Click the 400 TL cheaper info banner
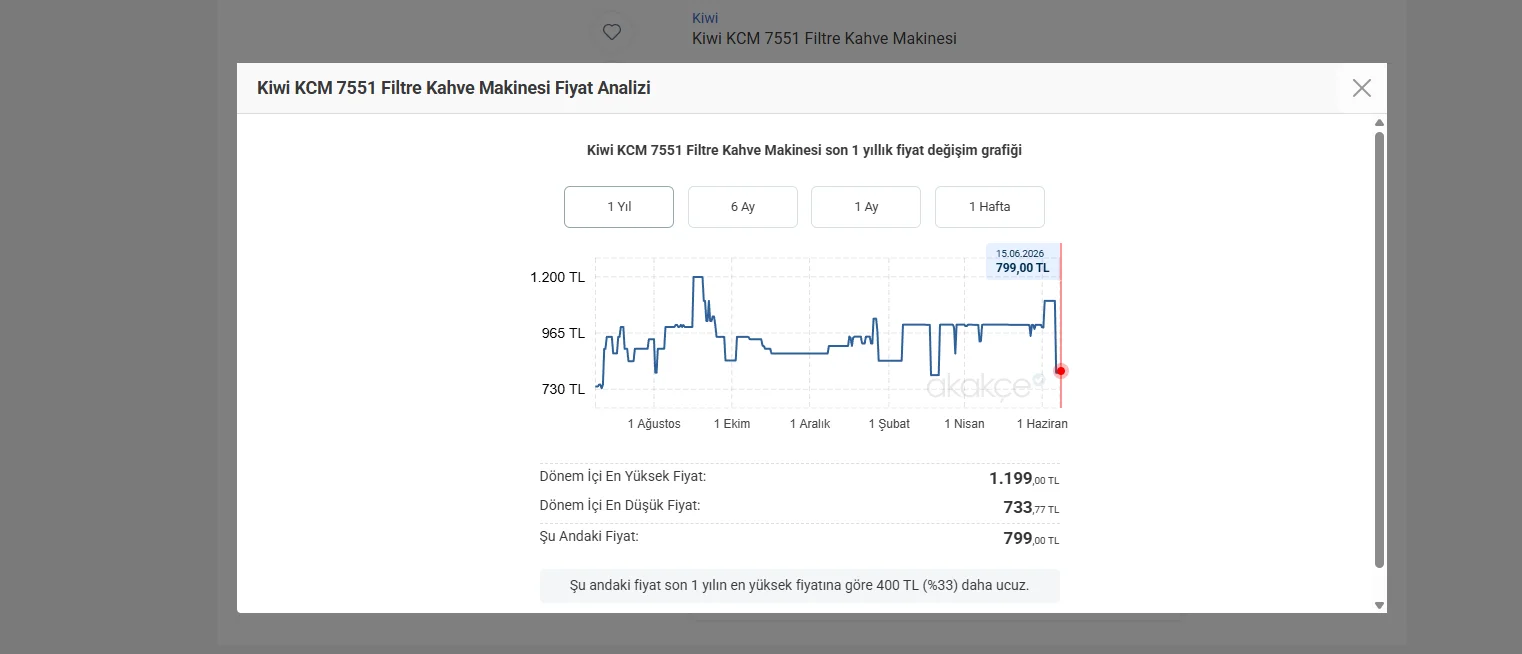1522x654 pixels. point(799,585)
